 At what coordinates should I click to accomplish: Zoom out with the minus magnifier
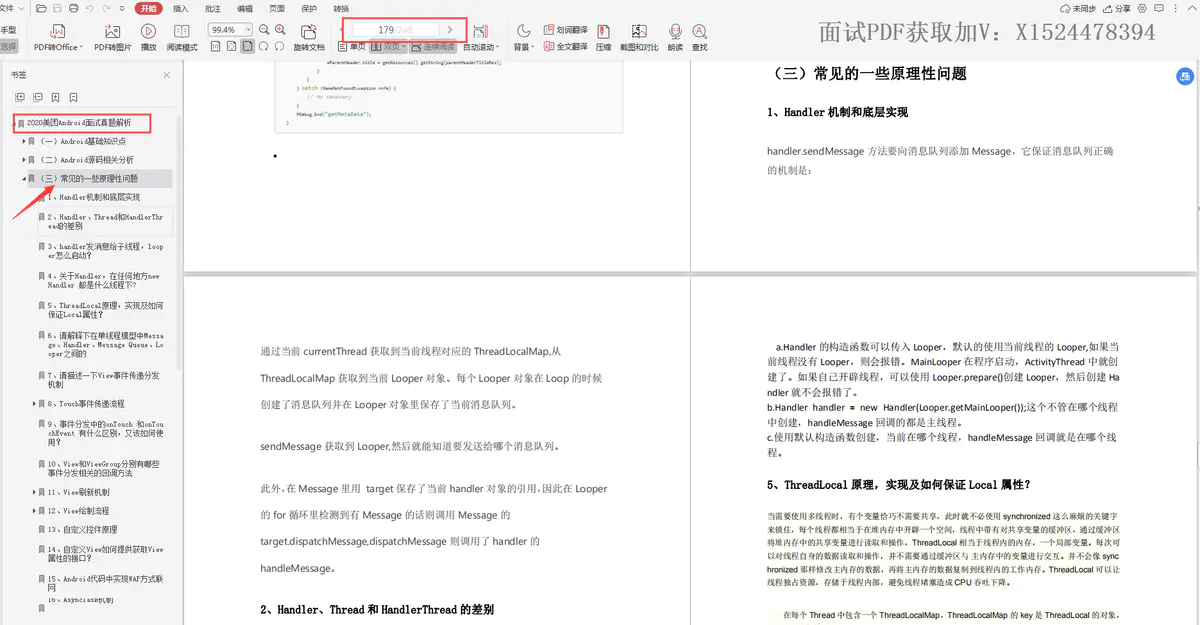coord(263,30)
